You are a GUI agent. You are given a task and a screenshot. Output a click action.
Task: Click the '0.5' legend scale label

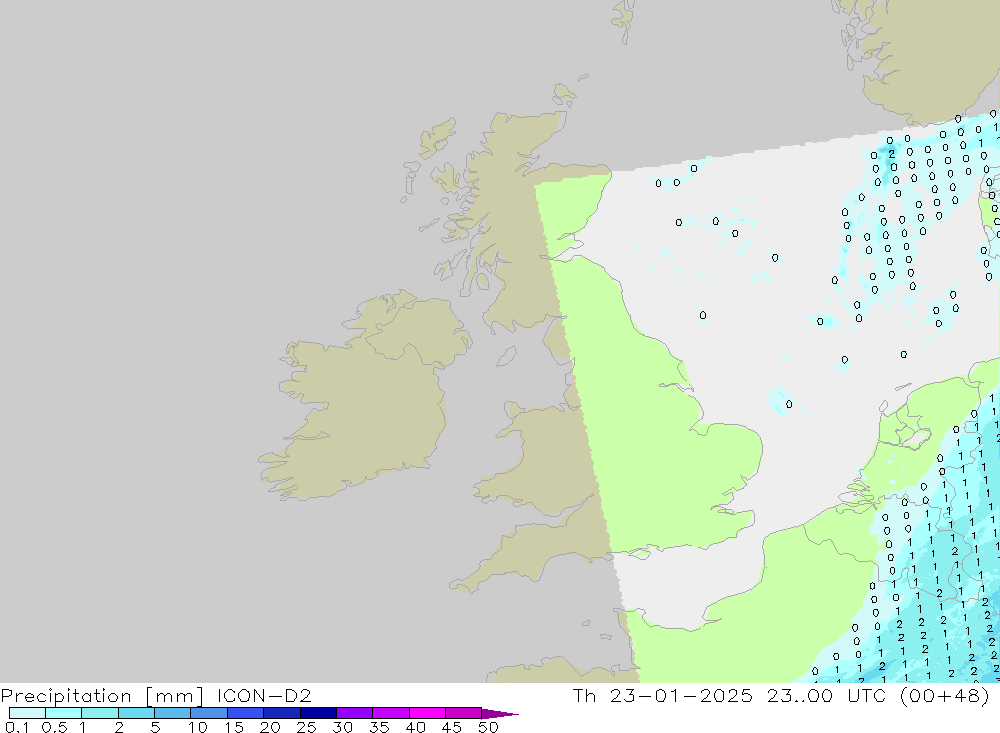coord(54,727)
